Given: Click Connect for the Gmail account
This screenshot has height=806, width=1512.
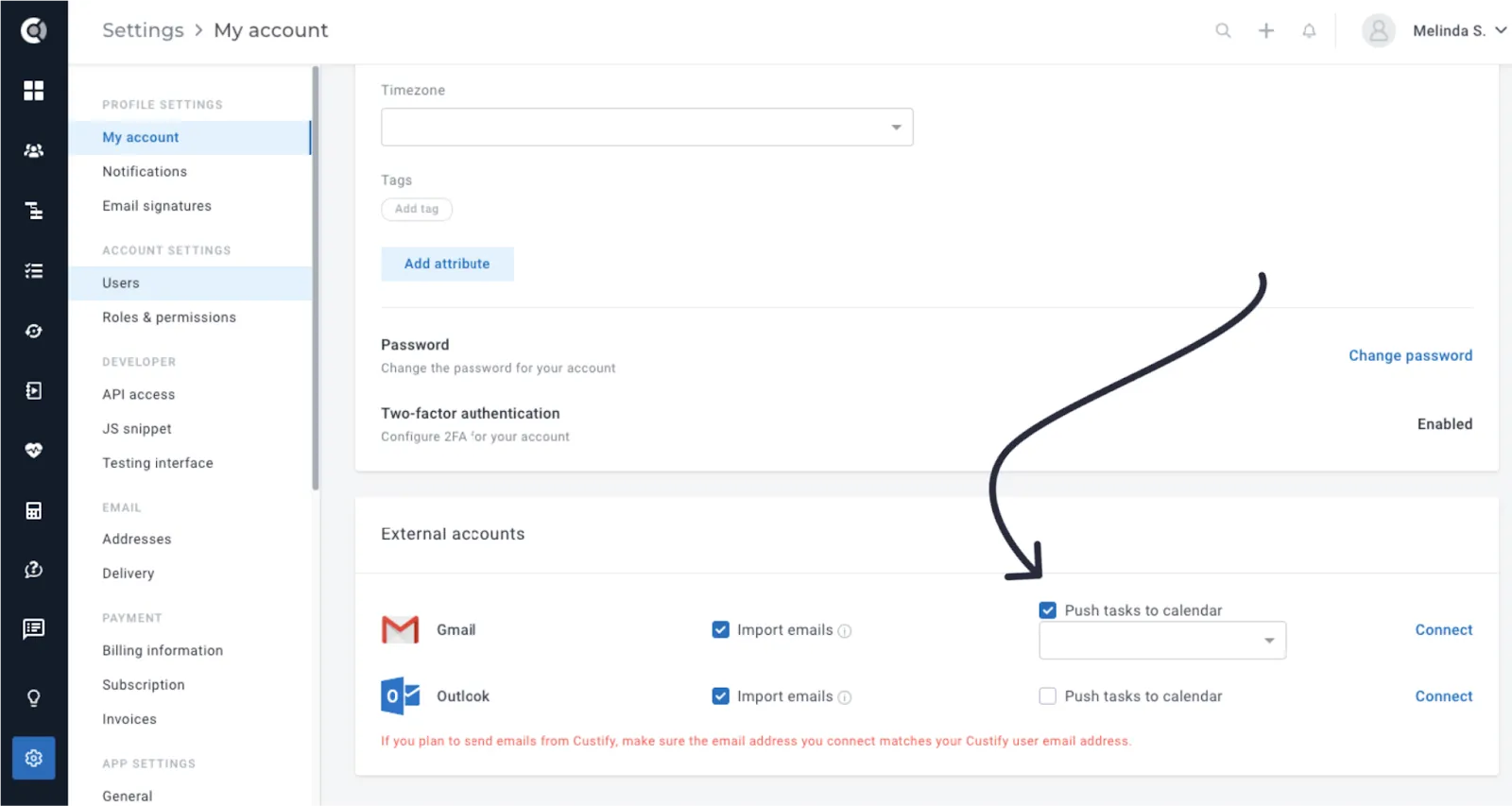Looking at the screenshot, I should [1443, 630].
